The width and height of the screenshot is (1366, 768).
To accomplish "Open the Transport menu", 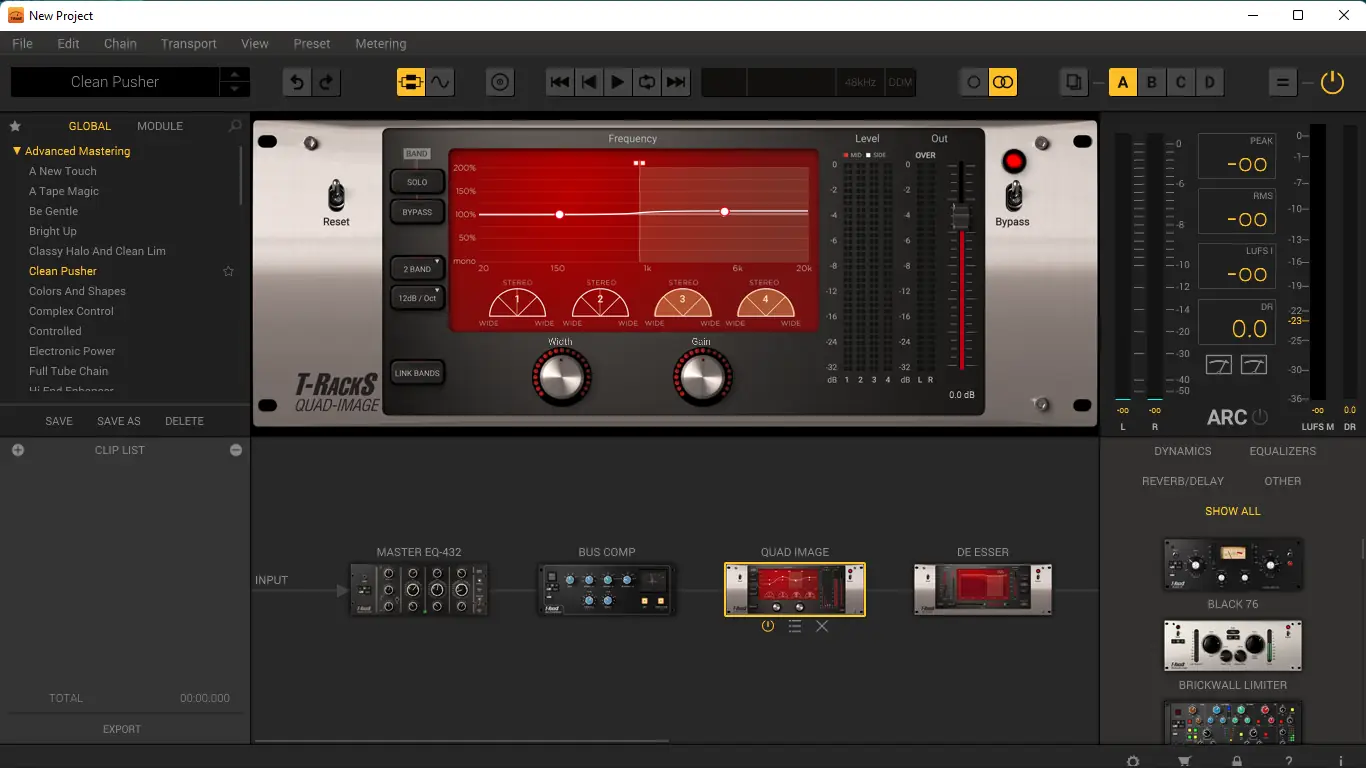I will pyautogui.click(x=189, y=43).
